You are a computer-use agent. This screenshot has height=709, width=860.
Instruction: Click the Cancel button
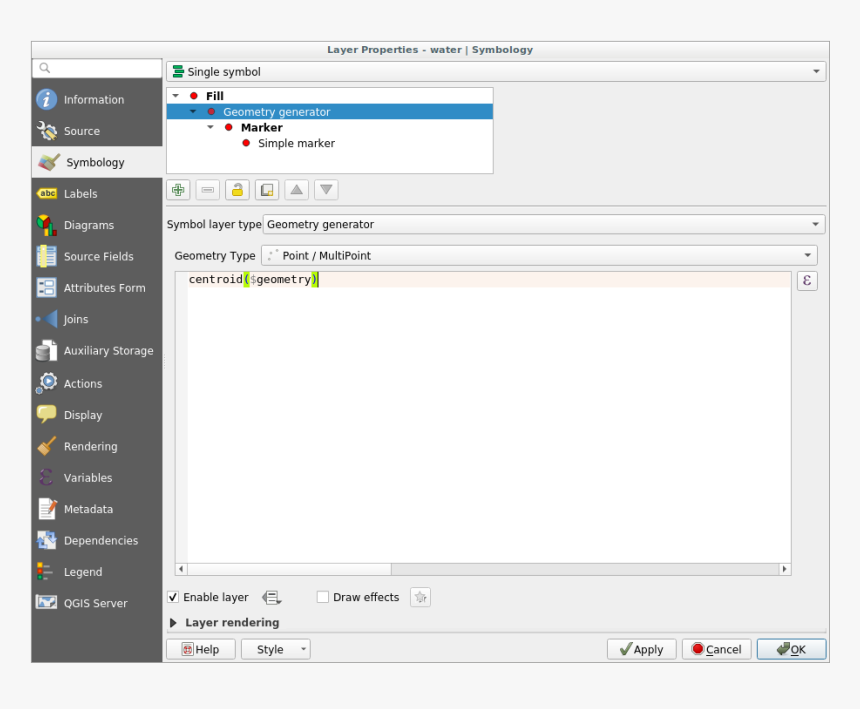[716, 649]
